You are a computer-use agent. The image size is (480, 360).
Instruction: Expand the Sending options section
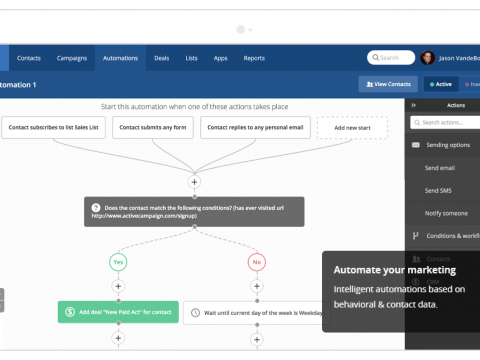click(443, 145)
